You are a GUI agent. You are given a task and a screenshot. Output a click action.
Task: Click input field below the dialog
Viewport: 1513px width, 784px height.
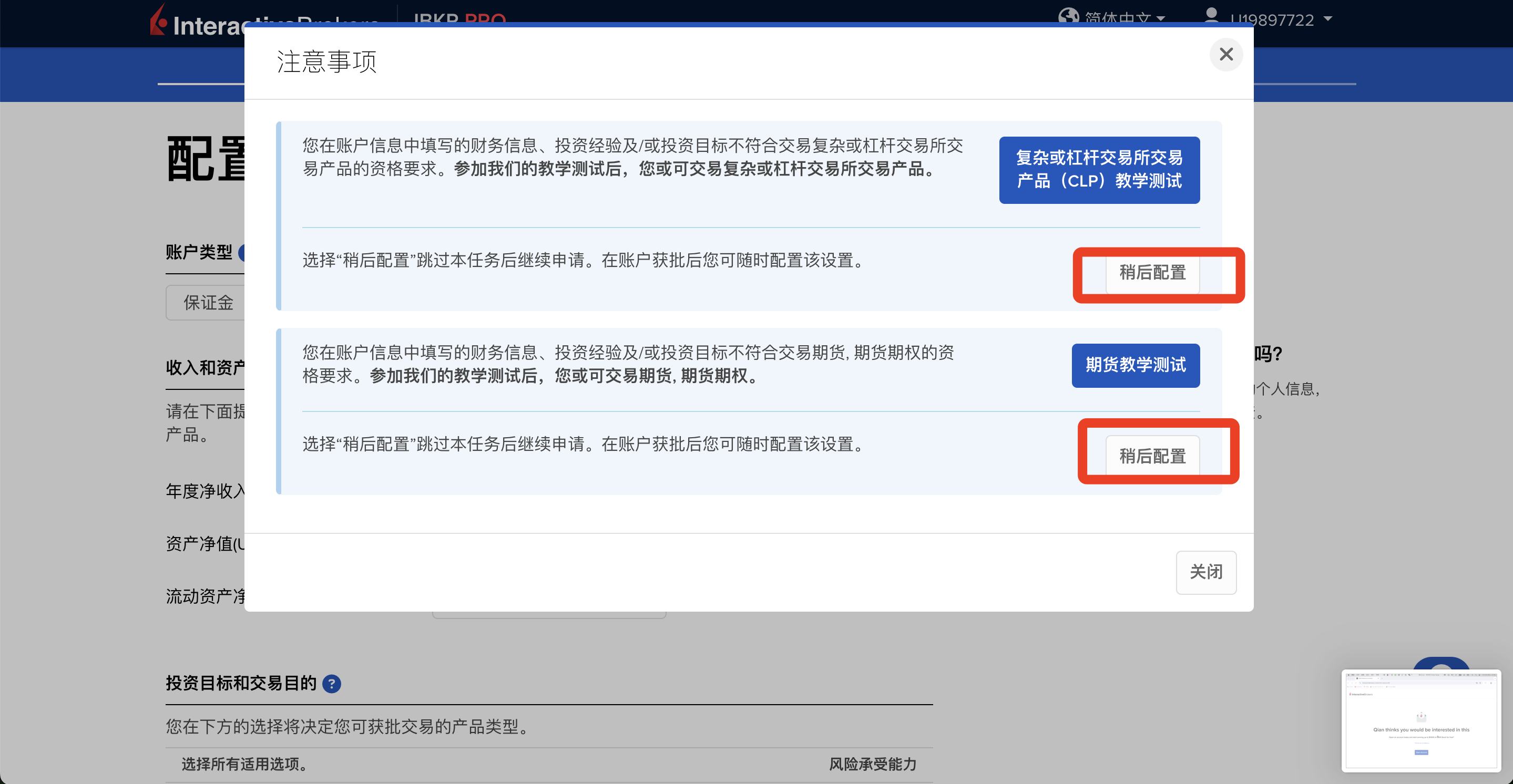pyautogui.click(x=548, y=615)
